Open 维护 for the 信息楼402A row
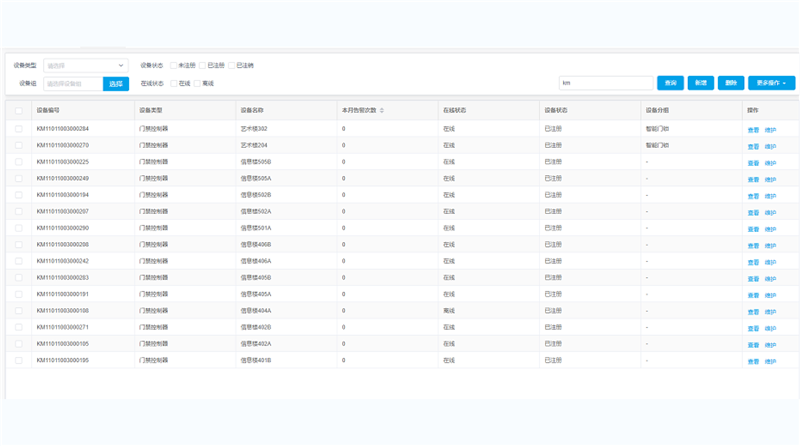 pos(770,345)
